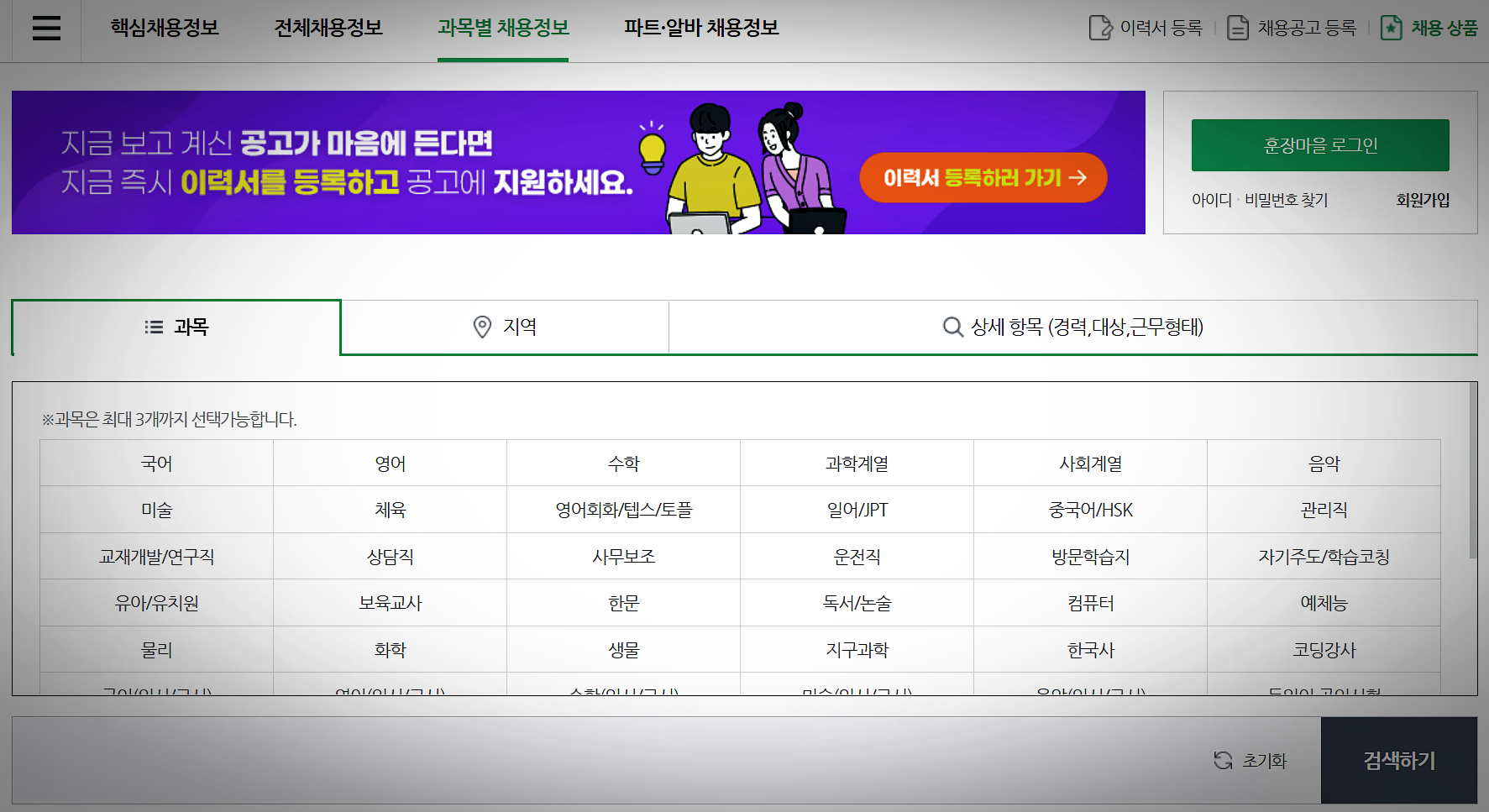Select the 컴퓨터 subject
The width and height of the screenshot is (1489, 812).
pos(1089,602)
